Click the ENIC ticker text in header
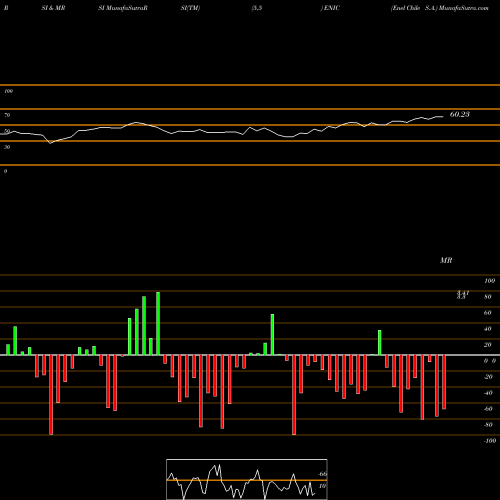 point(332,8)
